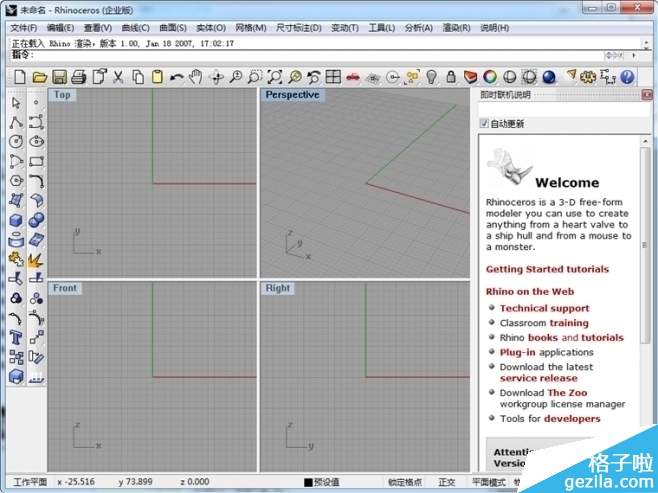
Task: Select the Pan hand tool
Action: pyautogui.click(x=197, y=77)
